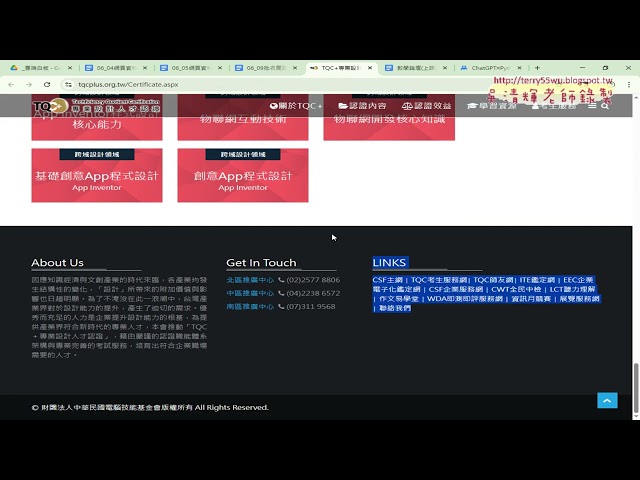Open the hamburger menu icon in site header
The height and width of the screenshot is (480, 640).
pos(592,106)
